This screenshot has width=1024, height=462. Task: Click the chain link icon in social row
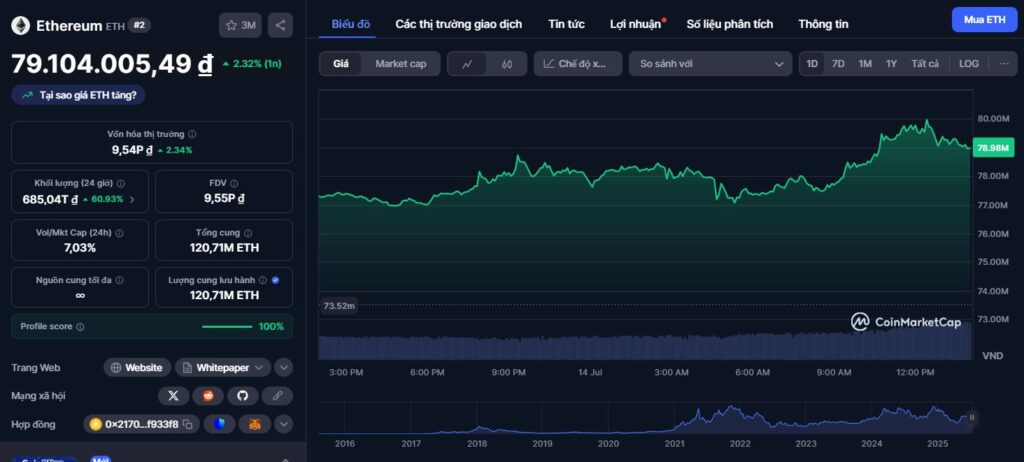[x=278, y=395]
